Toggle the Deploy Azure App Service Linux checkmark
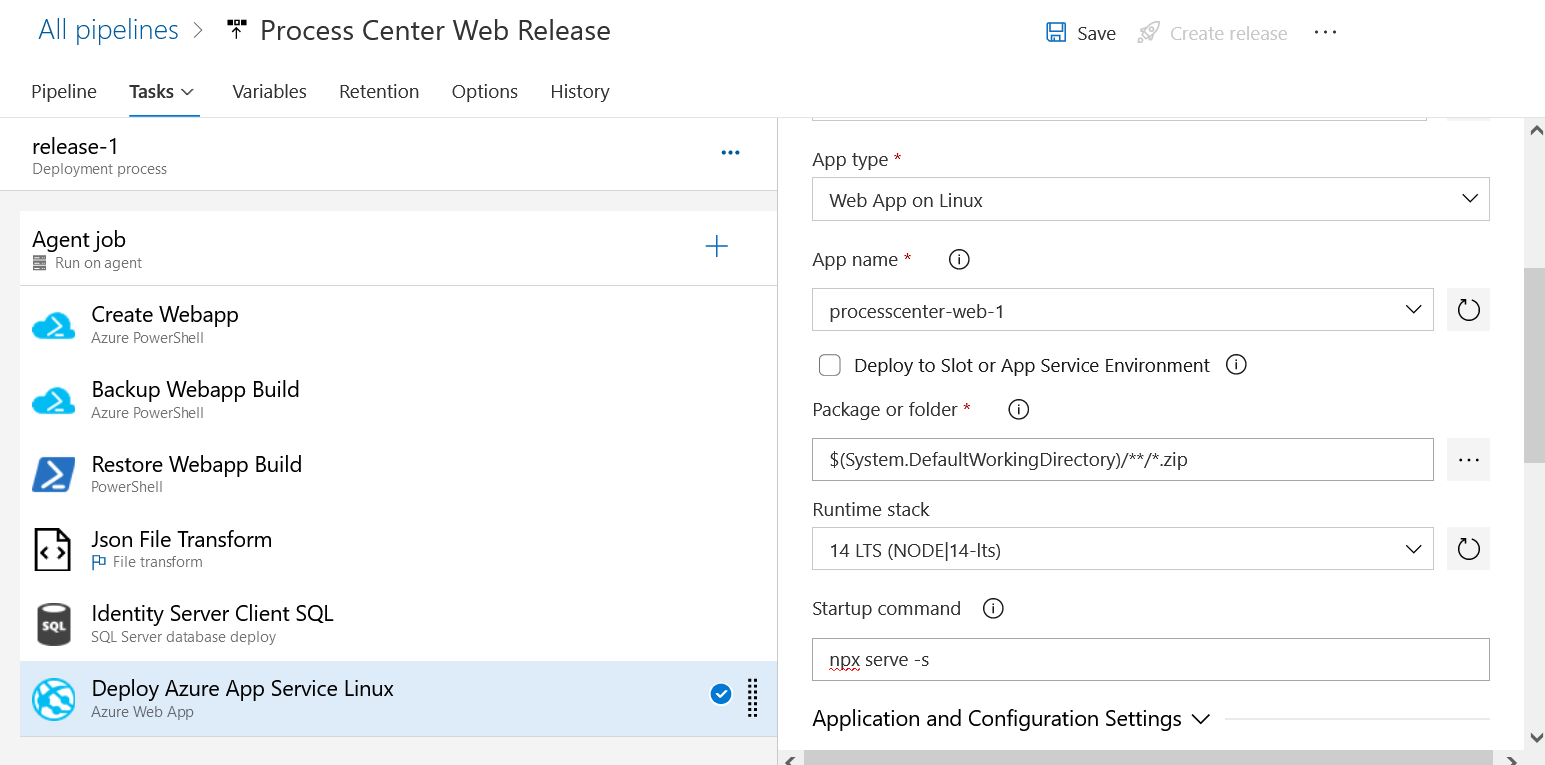The image size is (1545, 765). (x=720, y=694)
